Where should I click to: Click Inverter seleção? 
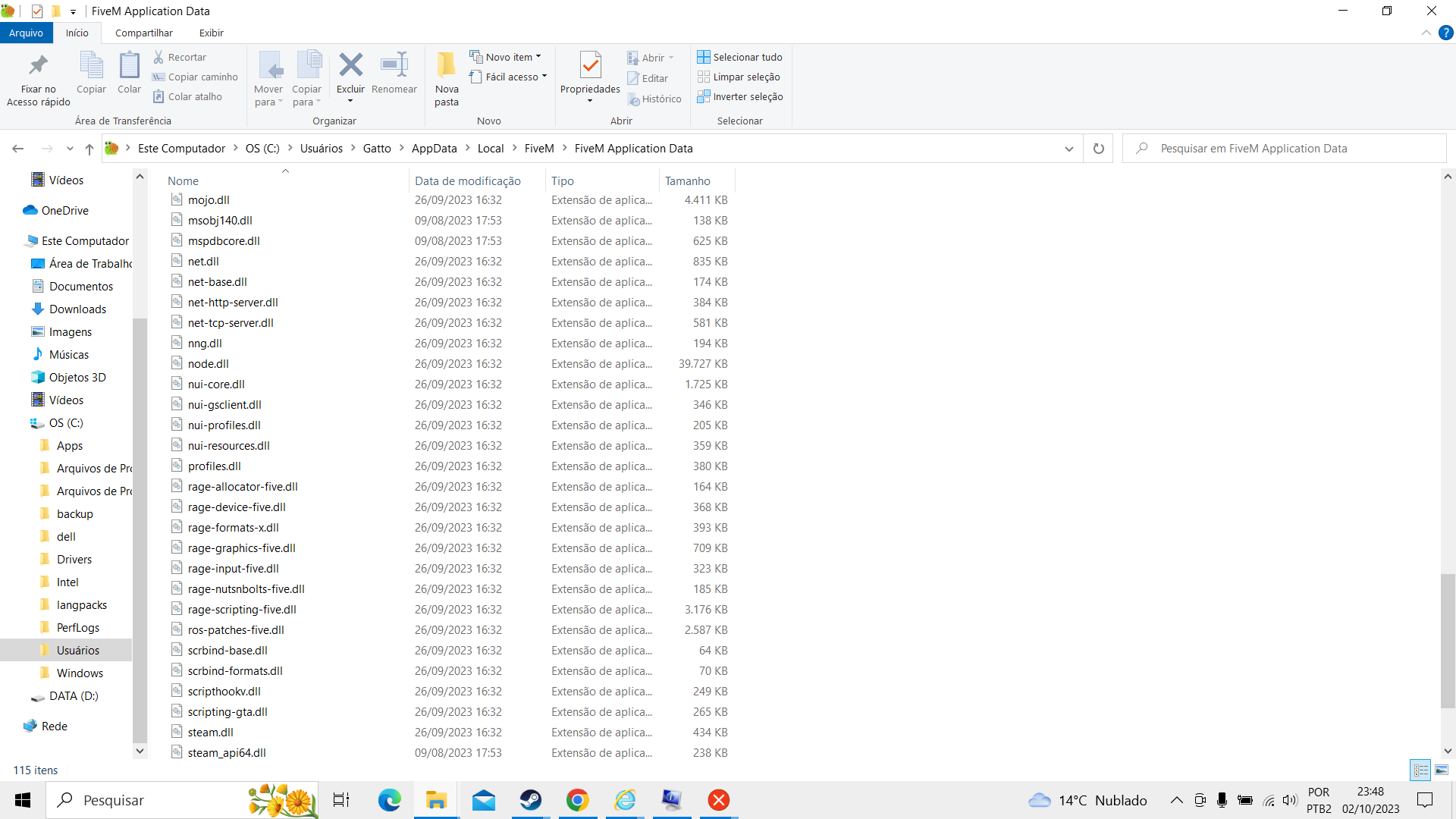(x=740, y=96)
